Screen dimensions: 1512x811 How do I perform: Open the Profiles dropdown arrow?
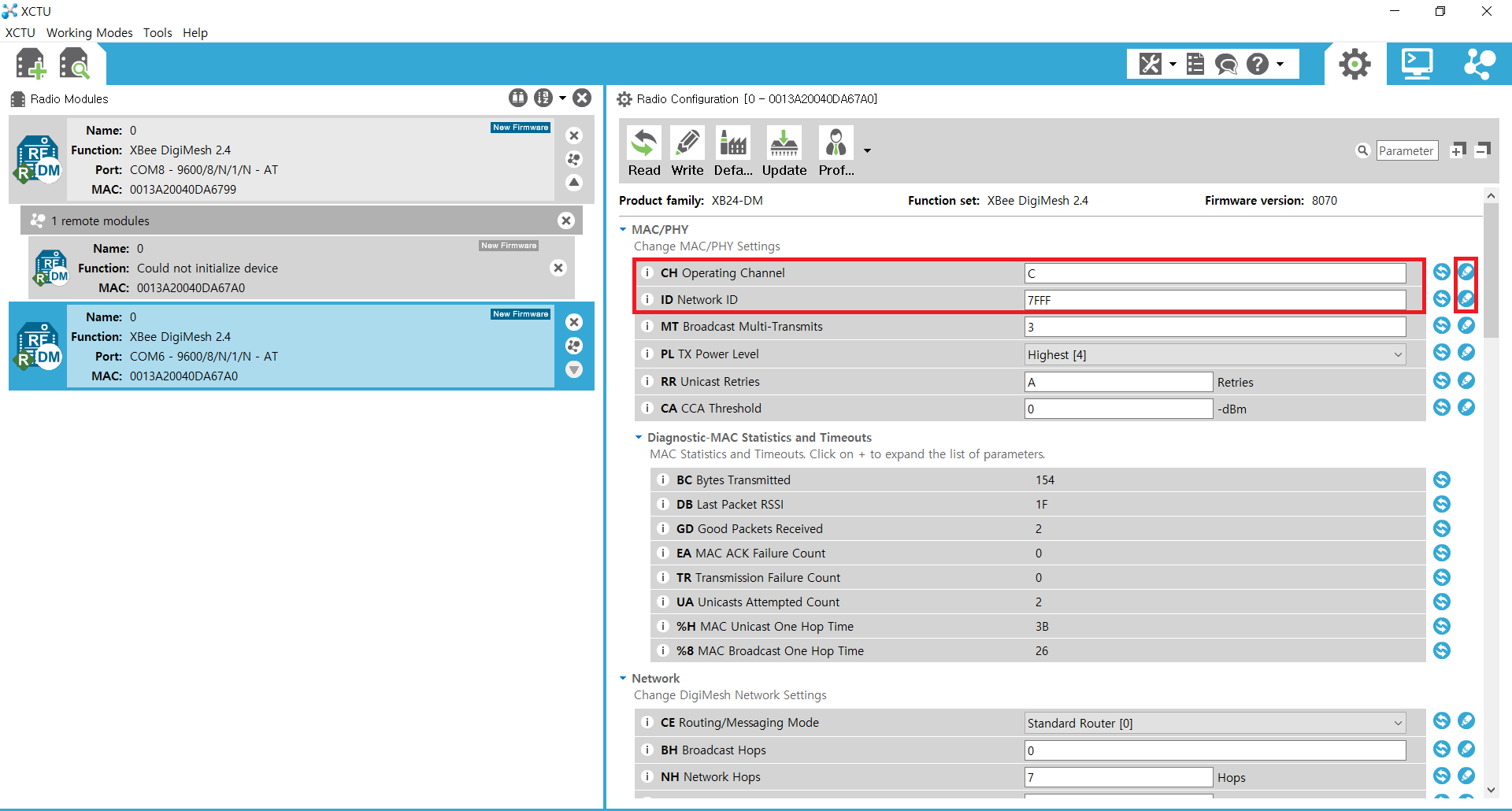tap(867, 150)
